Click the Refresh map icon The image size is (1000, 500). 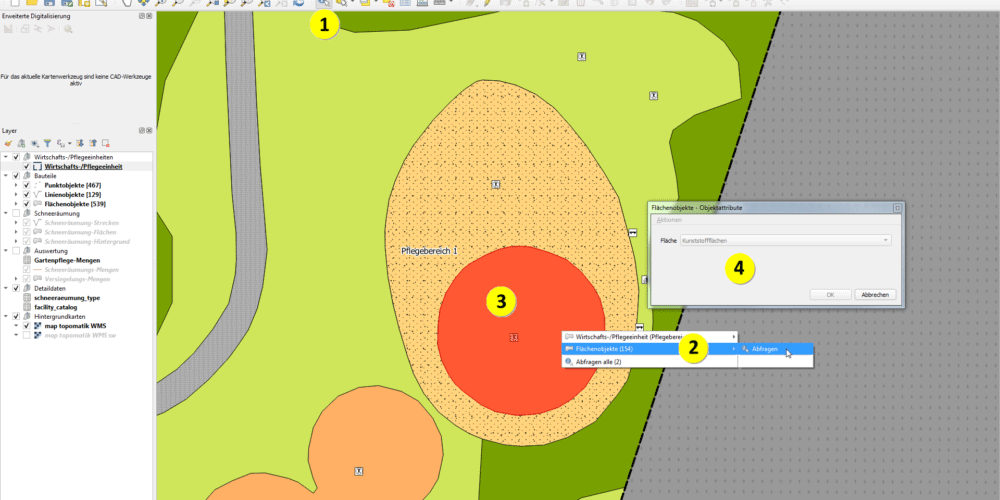299,3
